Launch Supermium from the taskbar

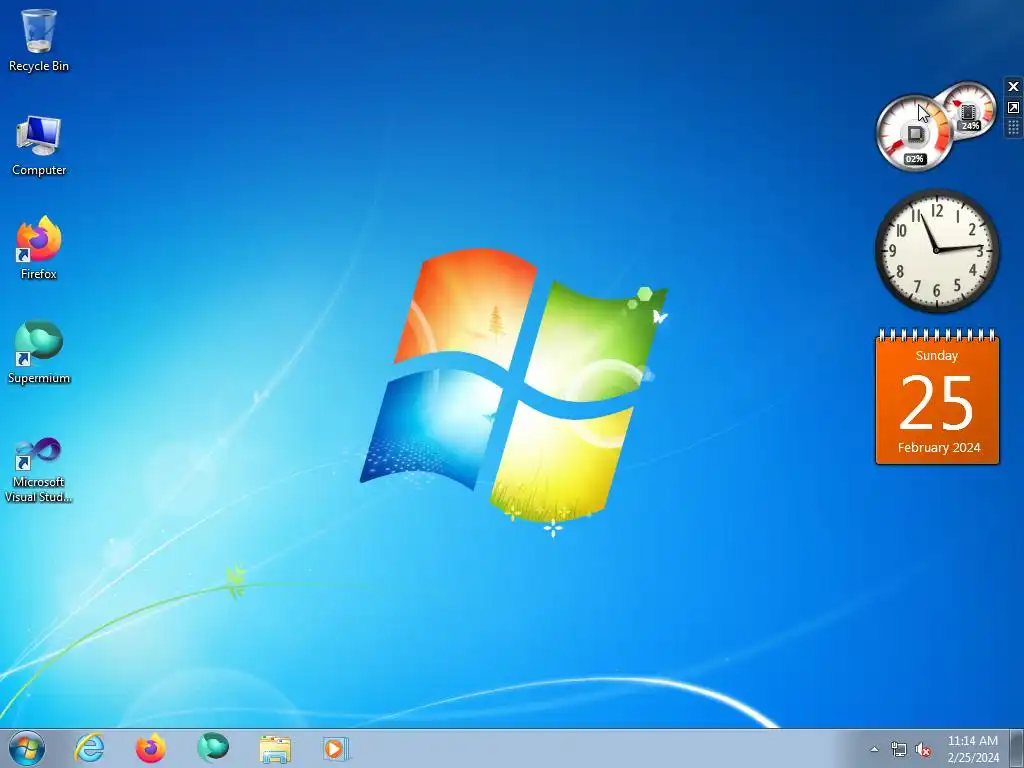click(213, 748)
